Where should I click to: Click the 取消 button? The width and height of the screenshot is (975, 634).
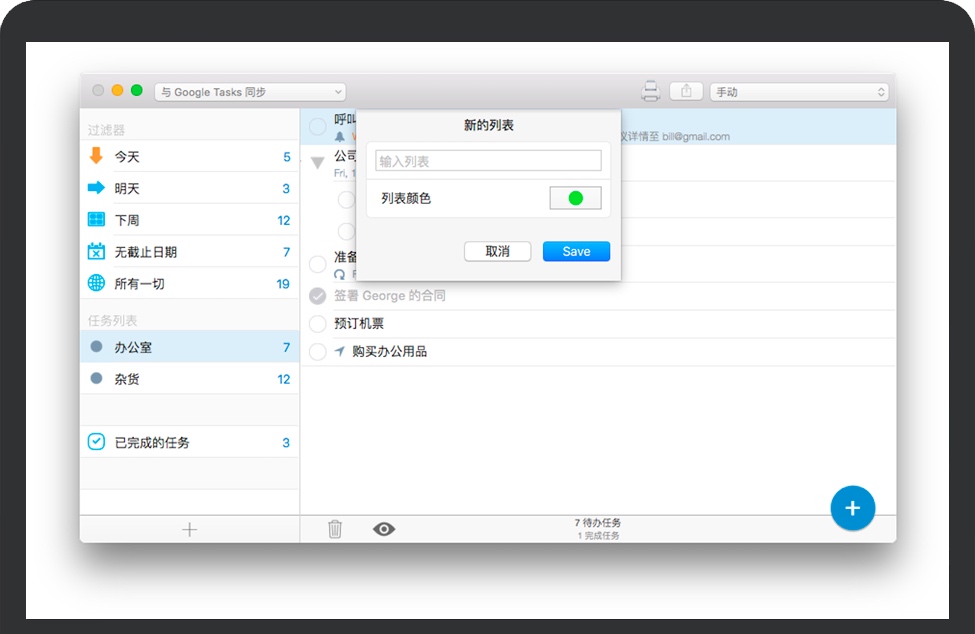[x=497, y=252]
